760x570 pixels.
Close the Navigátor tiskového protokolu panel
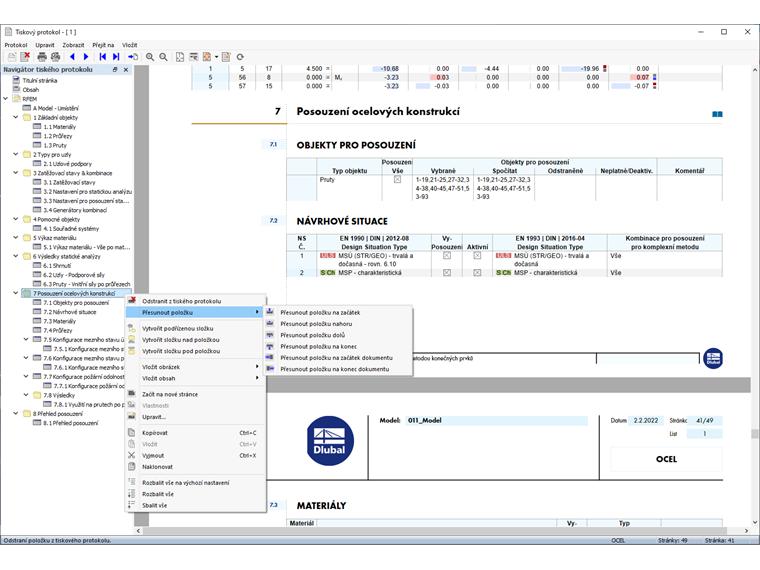pos(126,70)
